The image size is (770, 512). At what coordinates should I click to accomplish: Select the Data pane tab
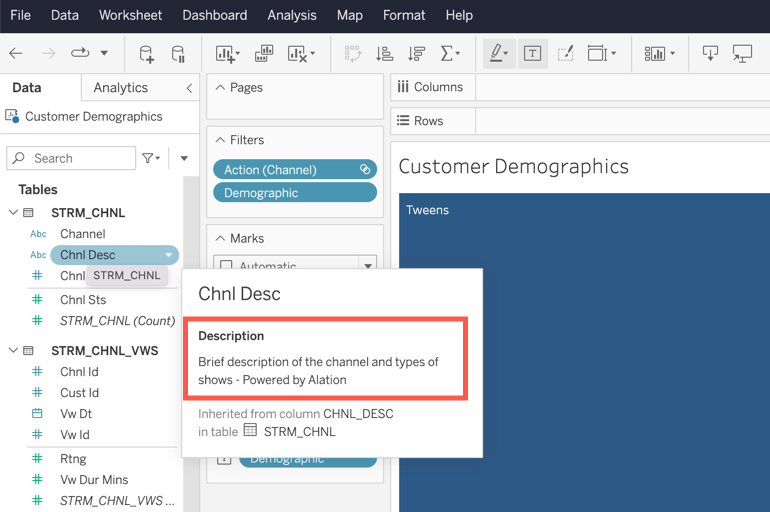pos(27,87)
